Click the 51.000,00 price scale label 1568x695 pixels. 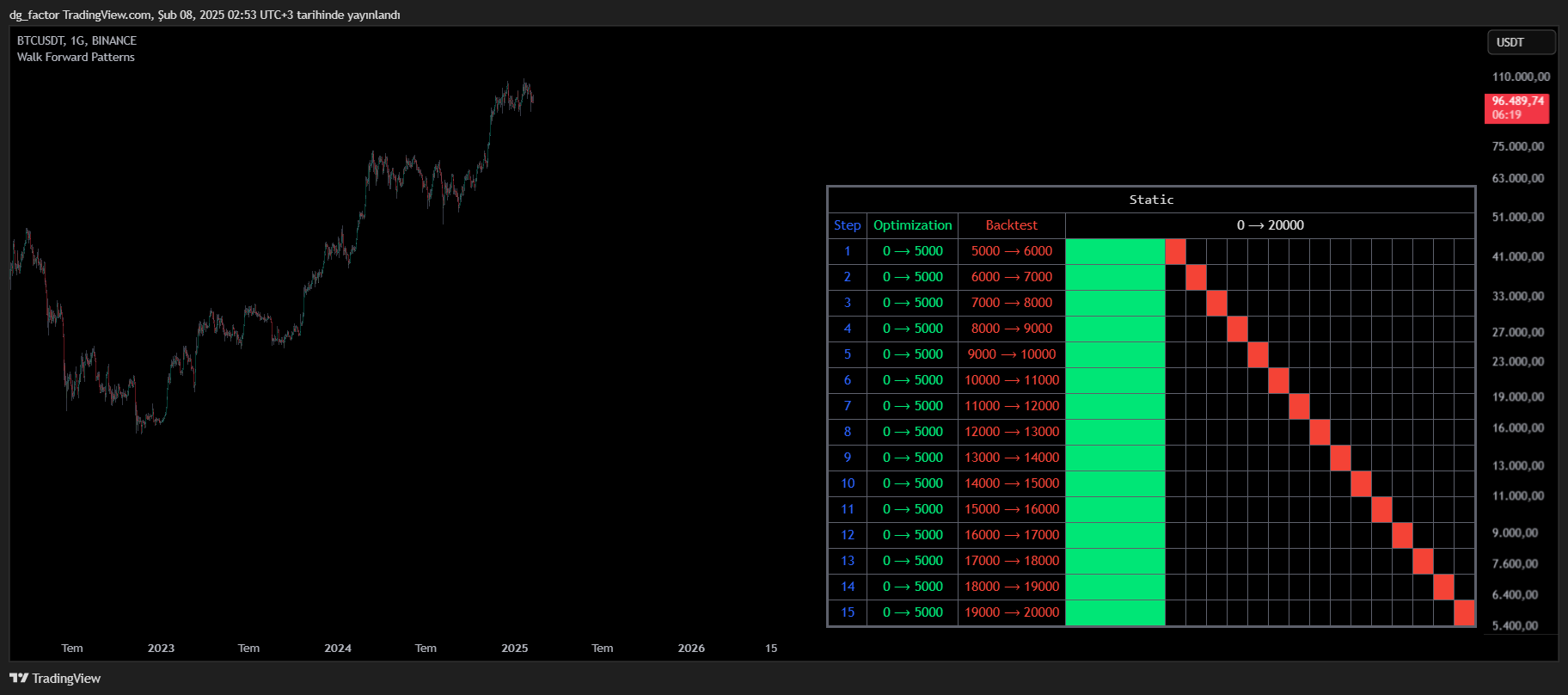(1518, 217)
